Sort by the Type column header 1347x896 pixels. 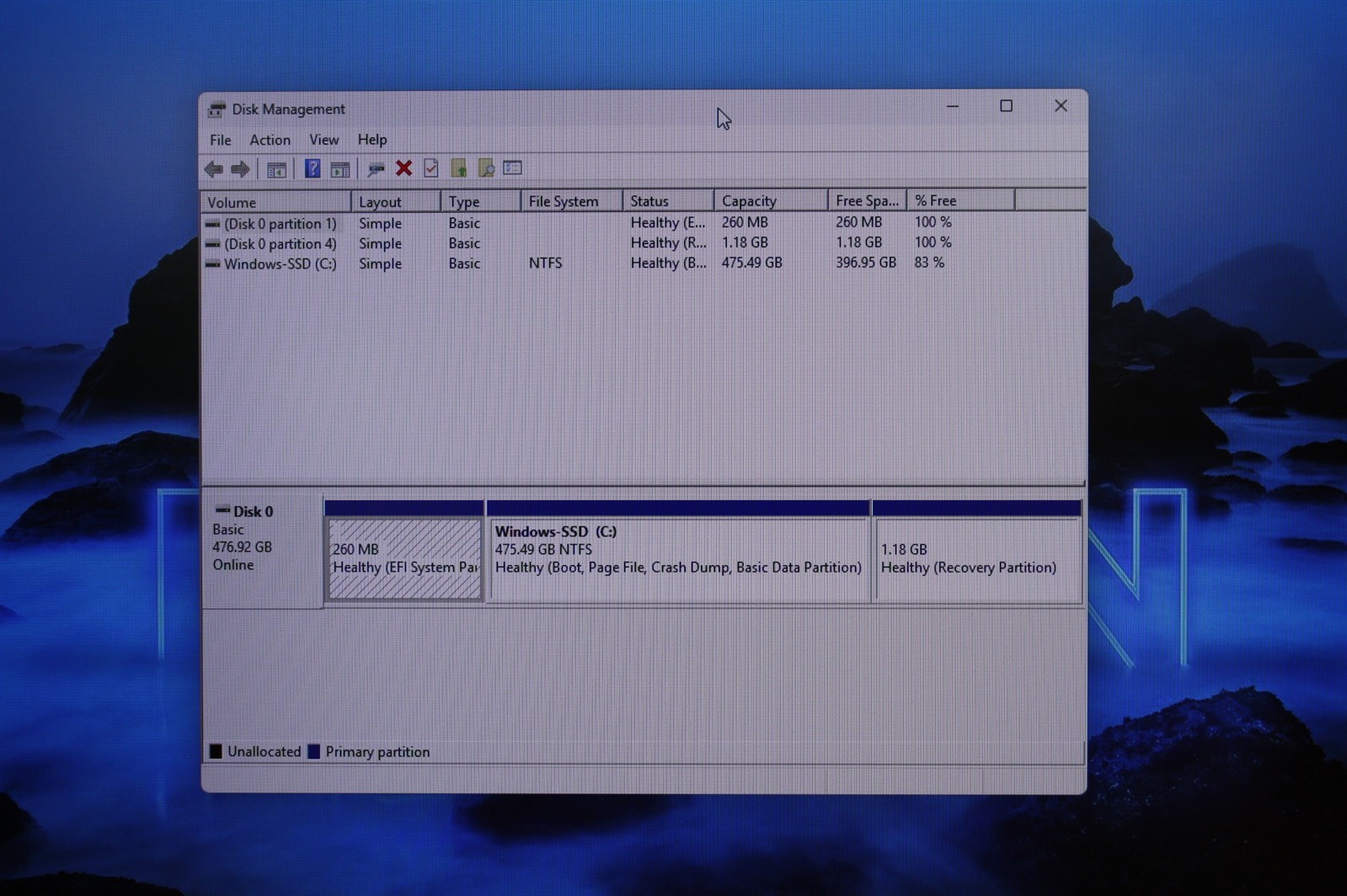(x=481, y=201)
